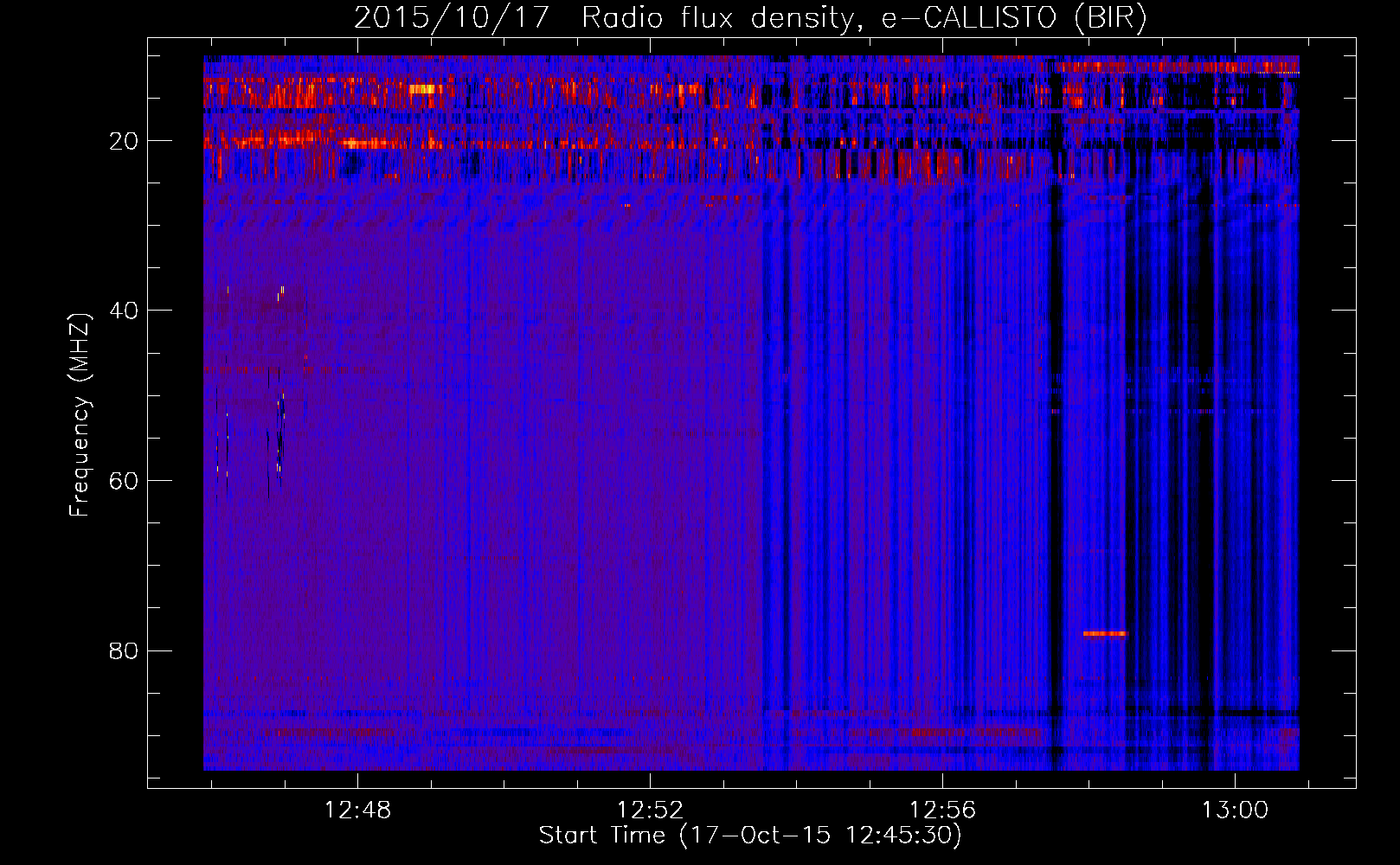Click the '12:56' time tick label

pos(942,811)
